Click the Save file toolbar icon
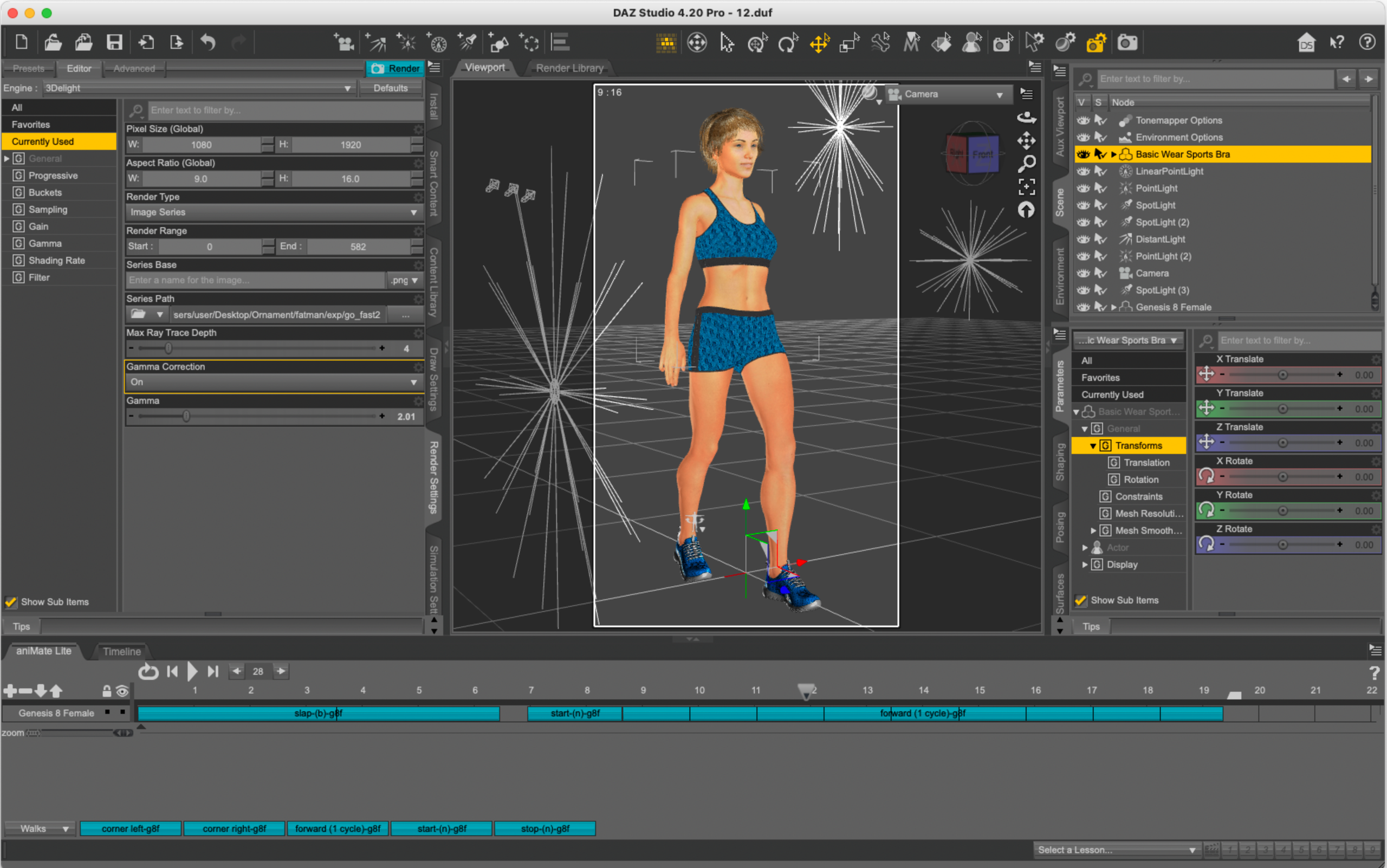 [x=114, y=42]
